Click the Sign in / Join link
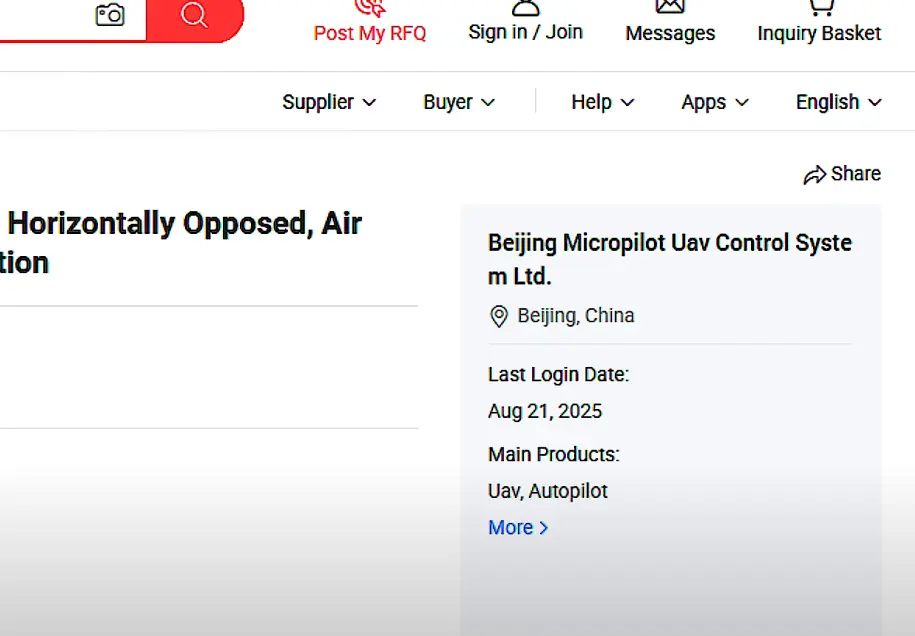The height and width of the screenshot is (636, 915). coord(525,32)
